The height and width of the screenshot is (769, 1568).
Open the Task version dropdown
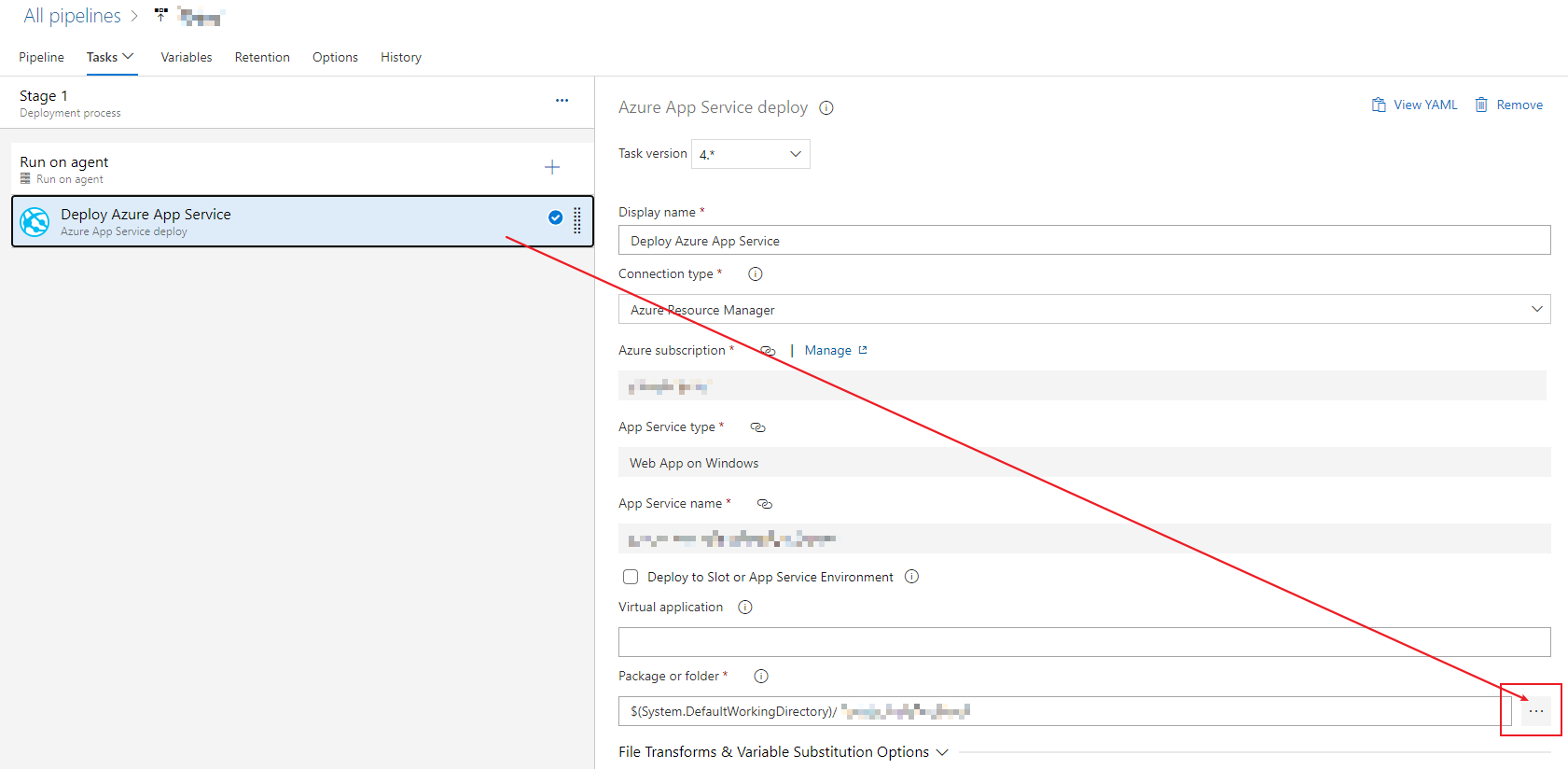750,154
